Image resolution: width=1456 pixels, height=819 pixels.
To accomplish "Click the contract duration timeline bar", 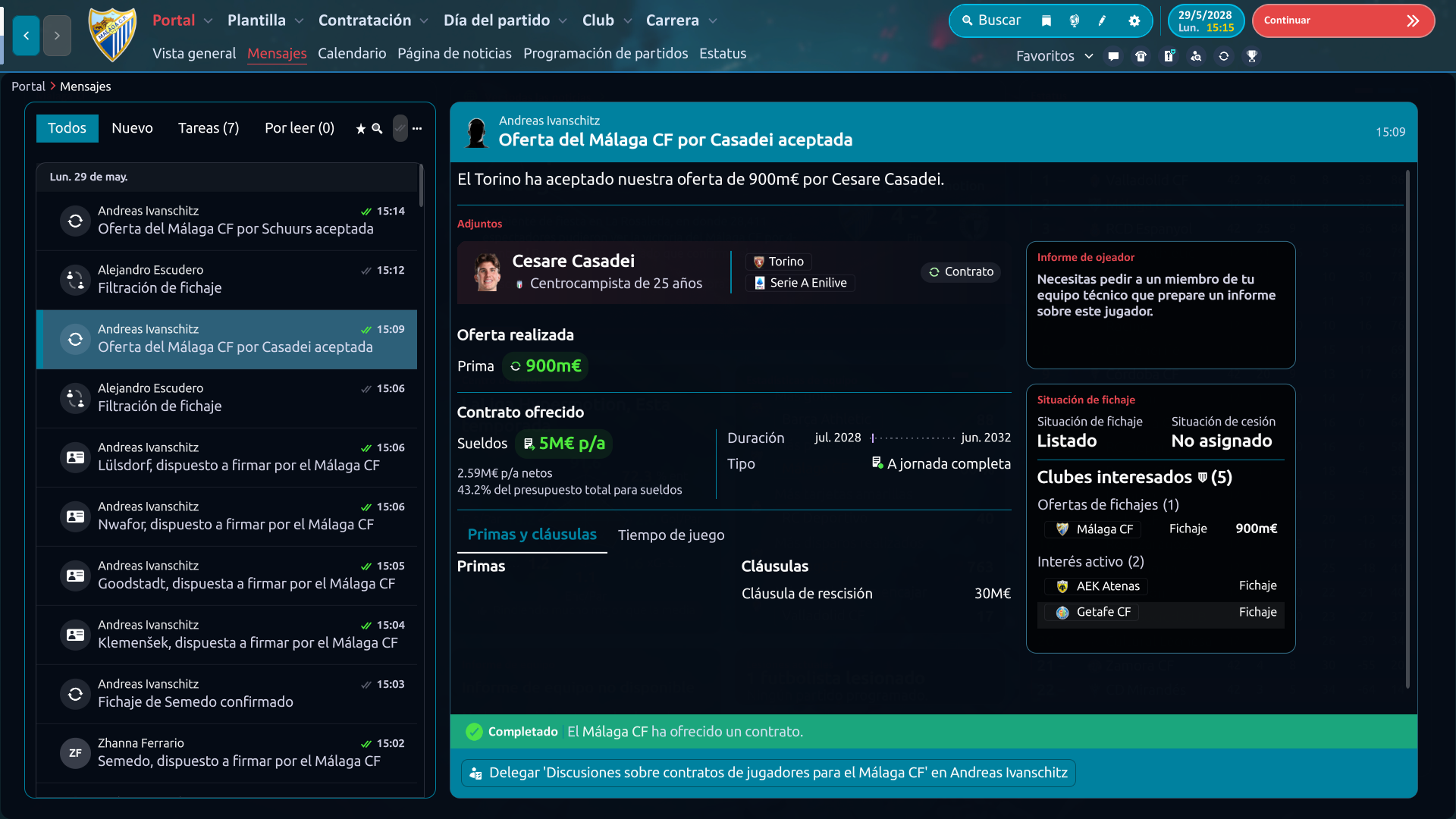I will point(913,438).
